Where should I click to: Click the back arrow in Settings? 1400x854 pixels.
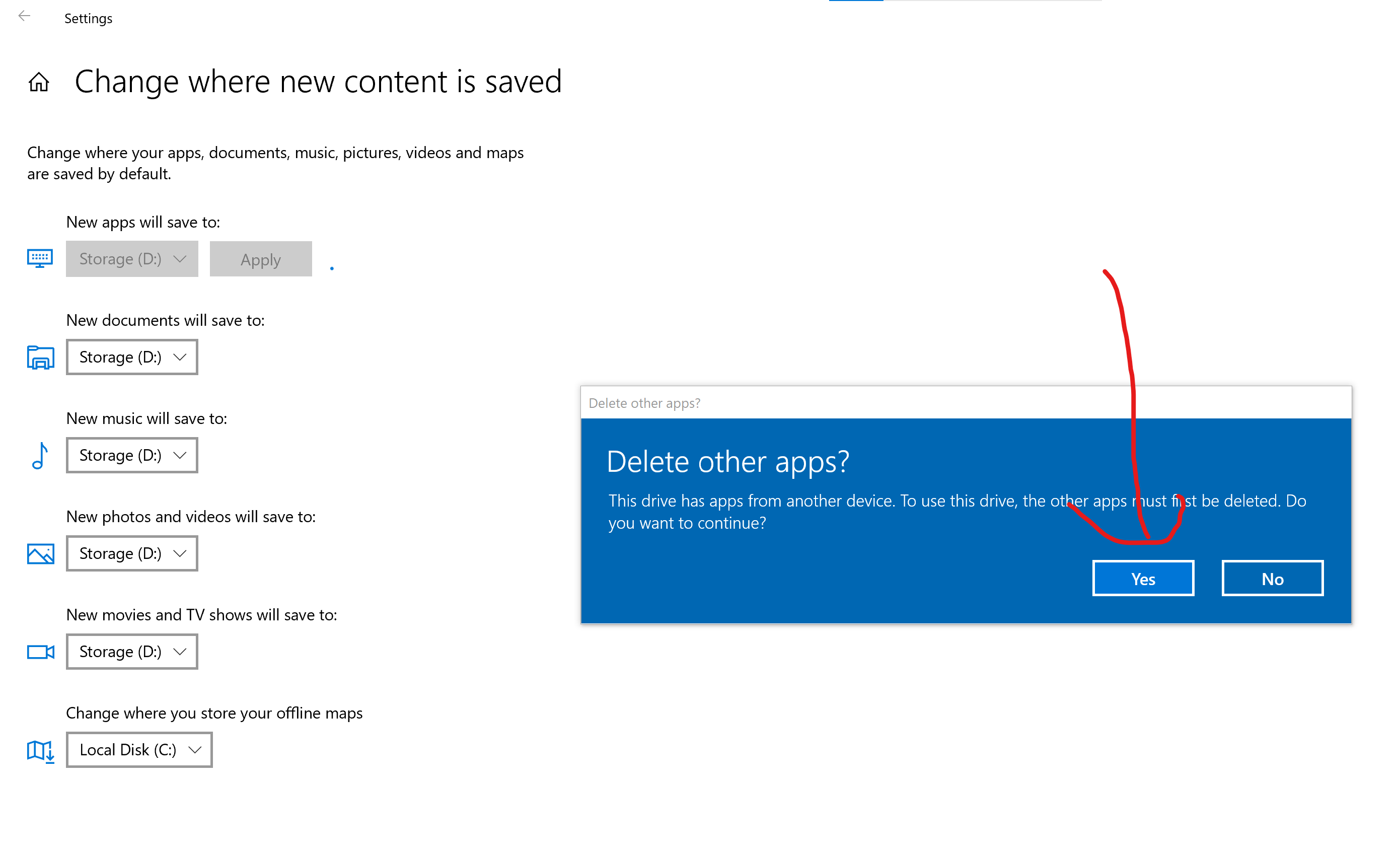pos(24,17)
